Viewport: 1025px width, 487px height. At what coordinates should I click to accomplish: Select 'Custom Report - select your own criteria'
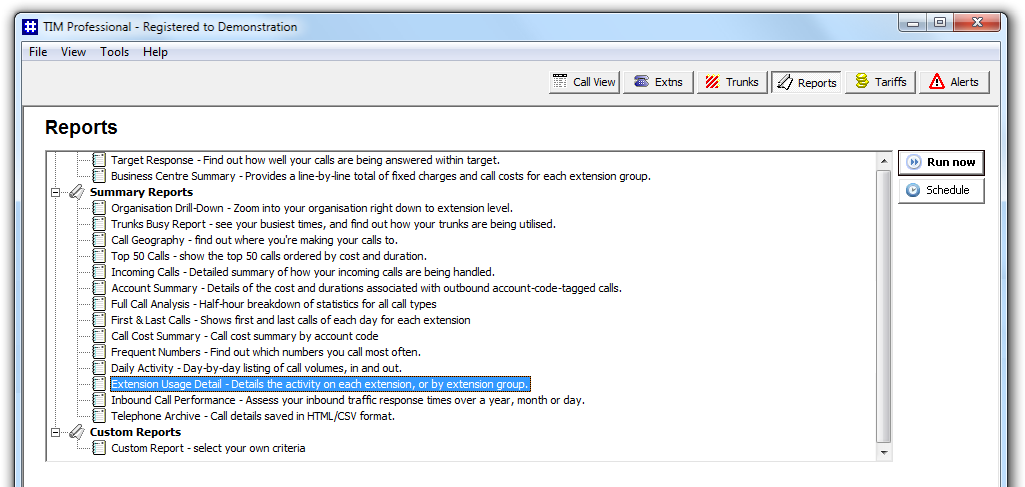208,448
